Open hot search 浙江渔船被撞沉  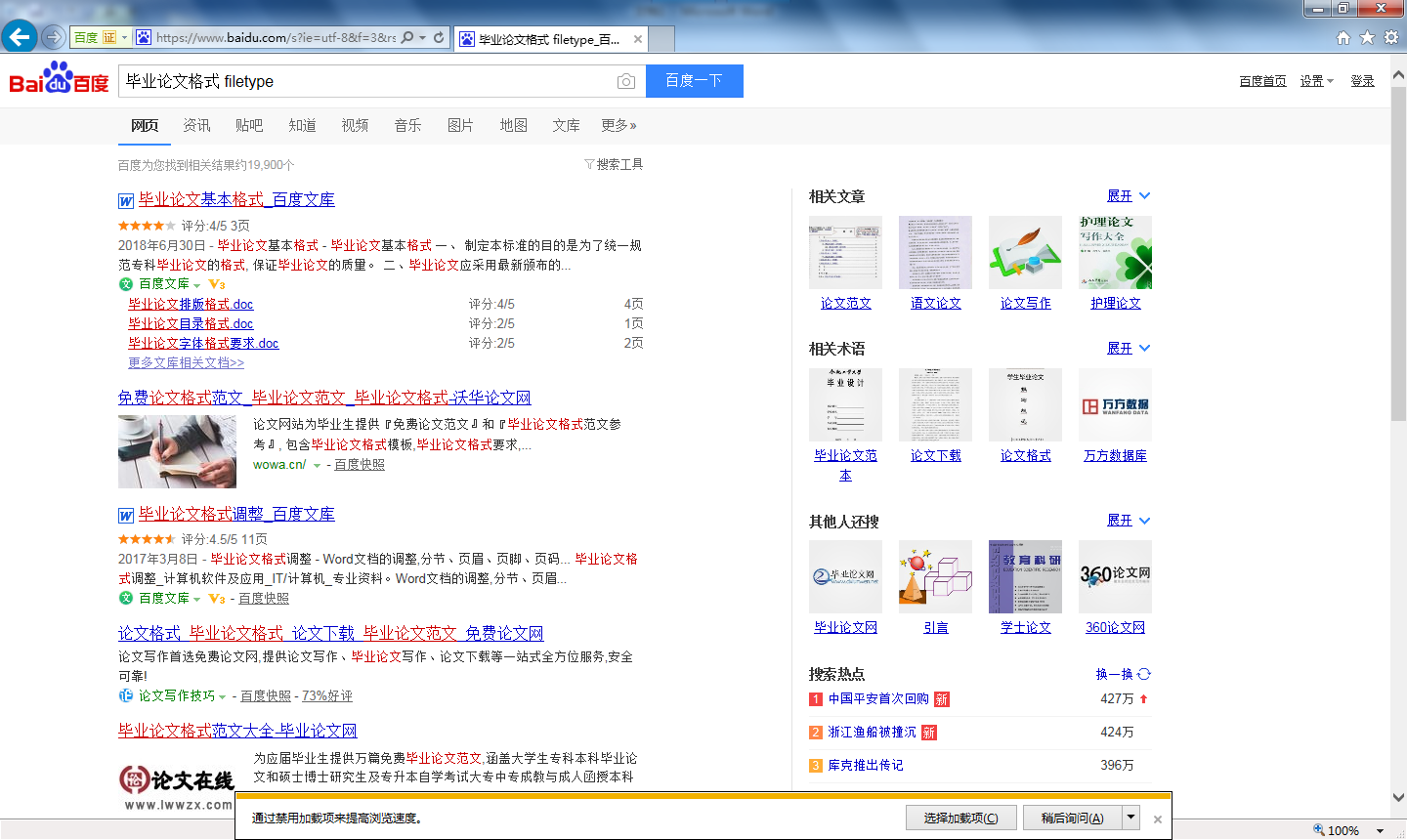point(873,733)
